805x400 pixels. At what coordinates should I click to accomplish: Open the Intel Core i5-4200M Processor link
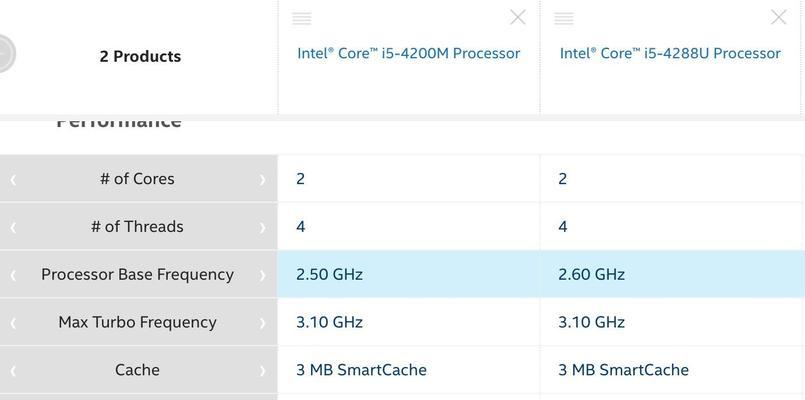(409, 53)
